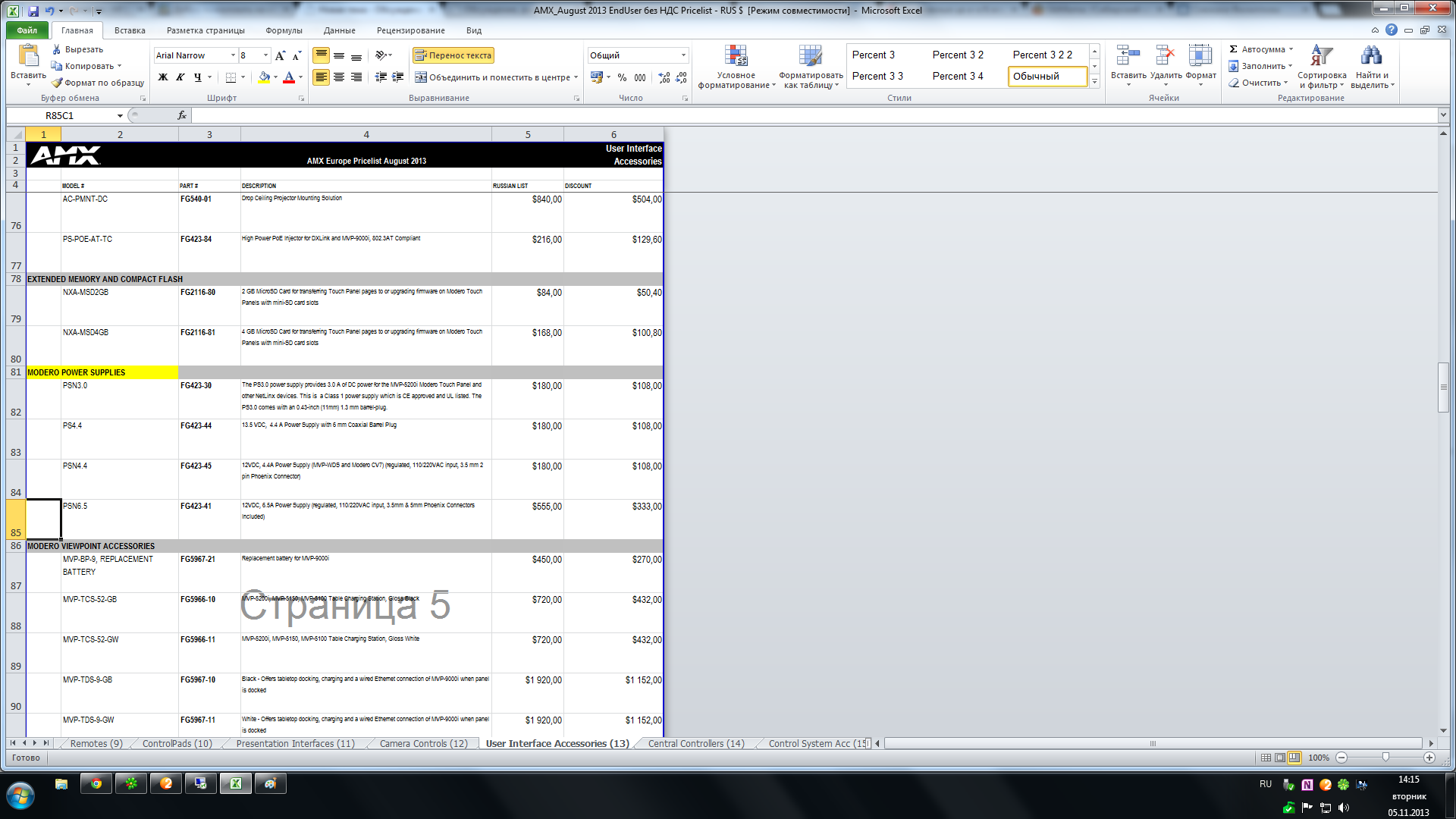Click the Insert cells icon
The image size is (1456, 819).
[x=1128, y=56]
